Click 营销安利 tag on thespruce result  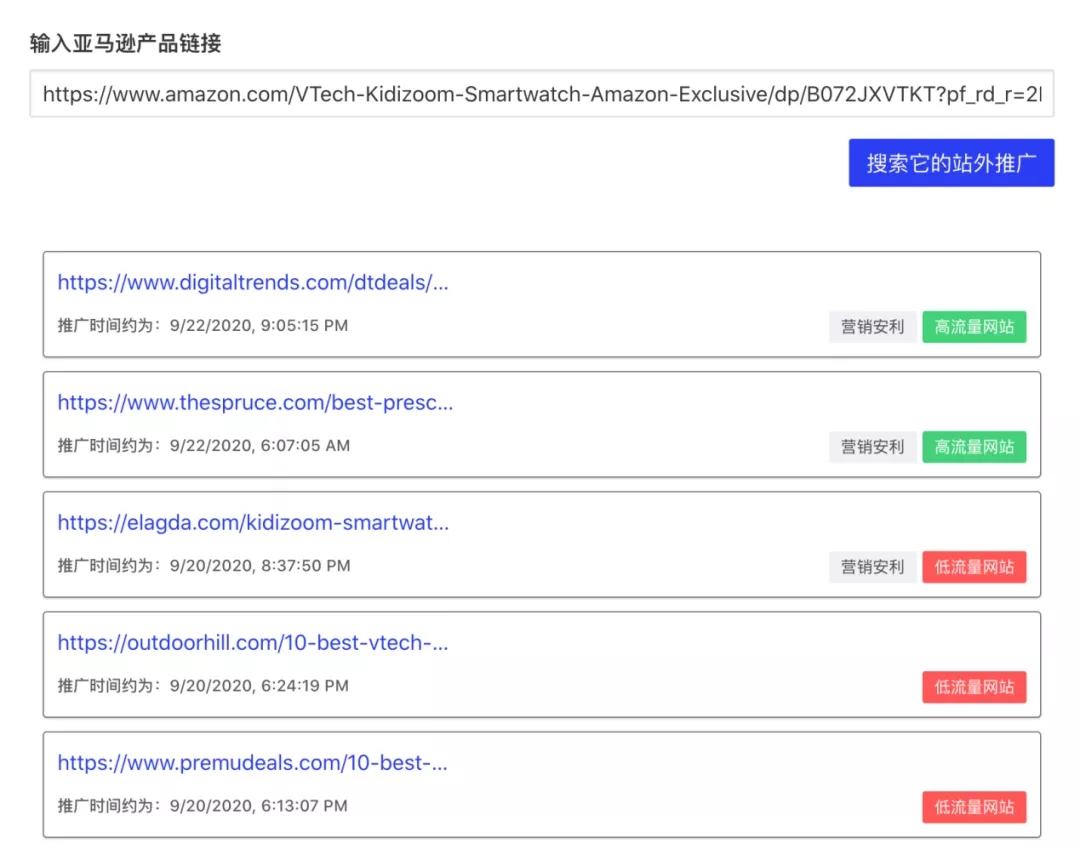coord(872,446)
